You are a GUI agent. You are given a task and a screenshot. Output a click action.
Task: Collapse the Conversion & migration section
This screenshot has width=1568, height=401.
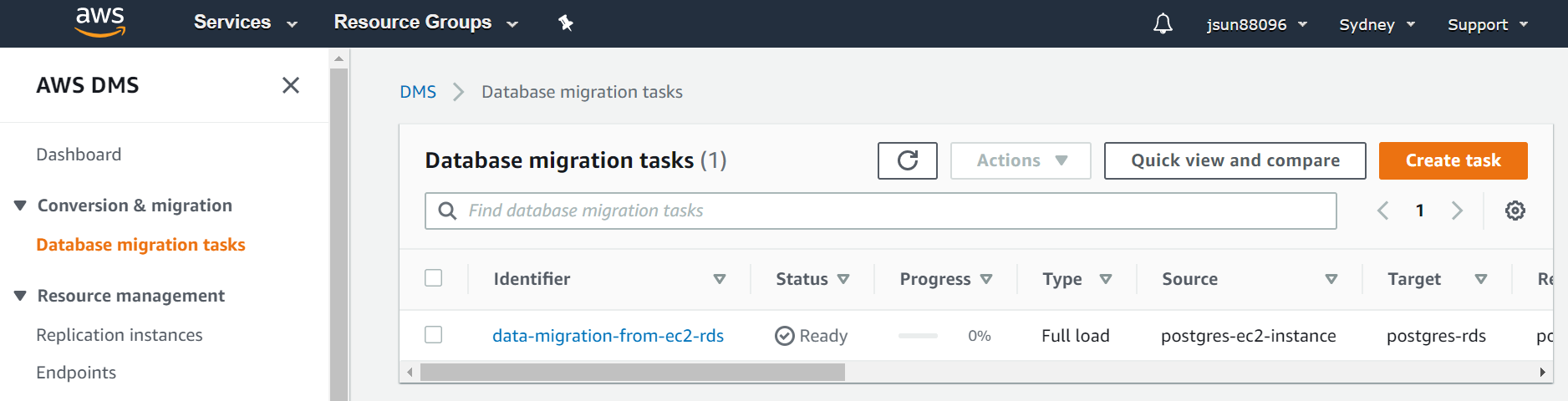[x=20, y=206]
